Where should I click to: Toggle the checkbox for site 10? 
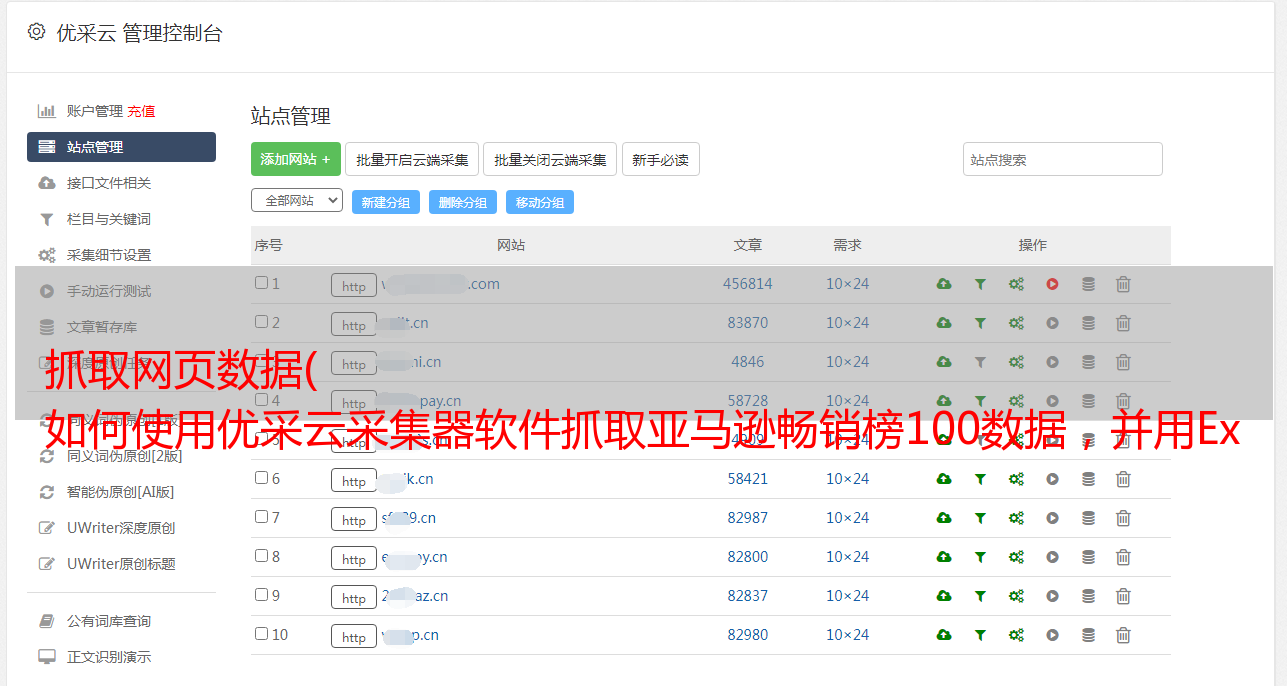point(261,634)
